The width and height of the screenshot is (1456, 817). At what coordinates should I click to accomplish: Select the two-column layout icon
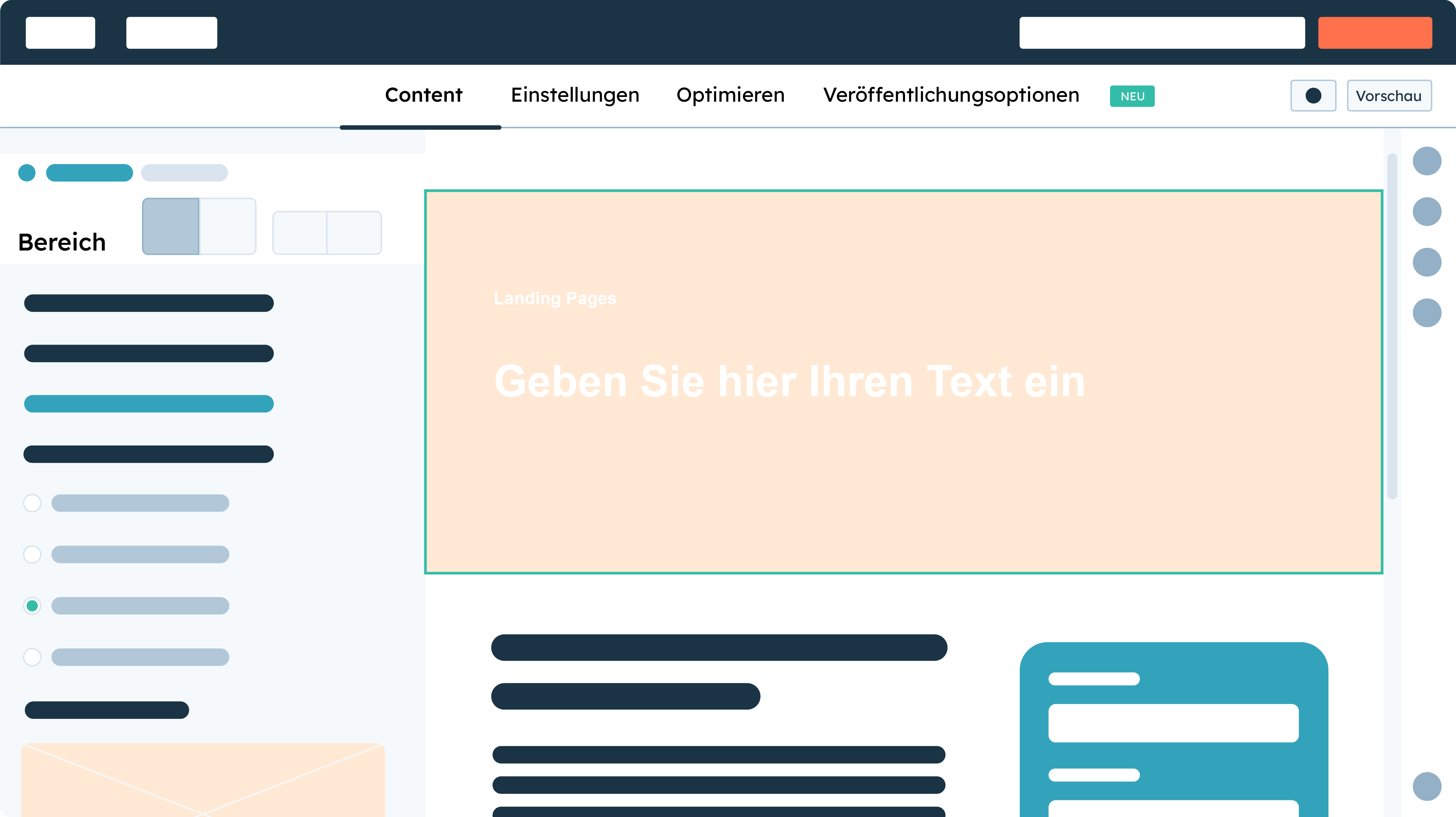325,228
